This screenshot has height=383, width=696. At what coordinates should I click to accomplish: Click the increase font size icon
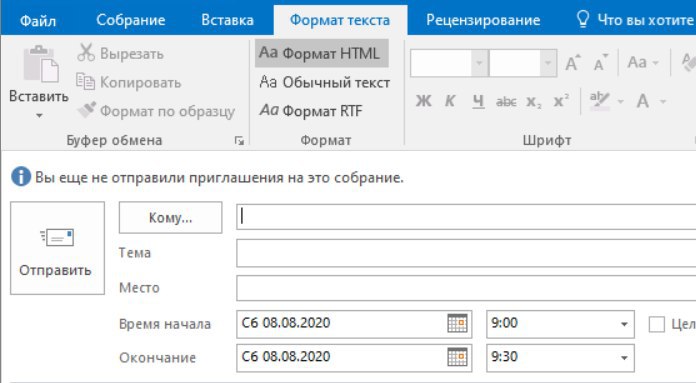(x=573, y=63)
